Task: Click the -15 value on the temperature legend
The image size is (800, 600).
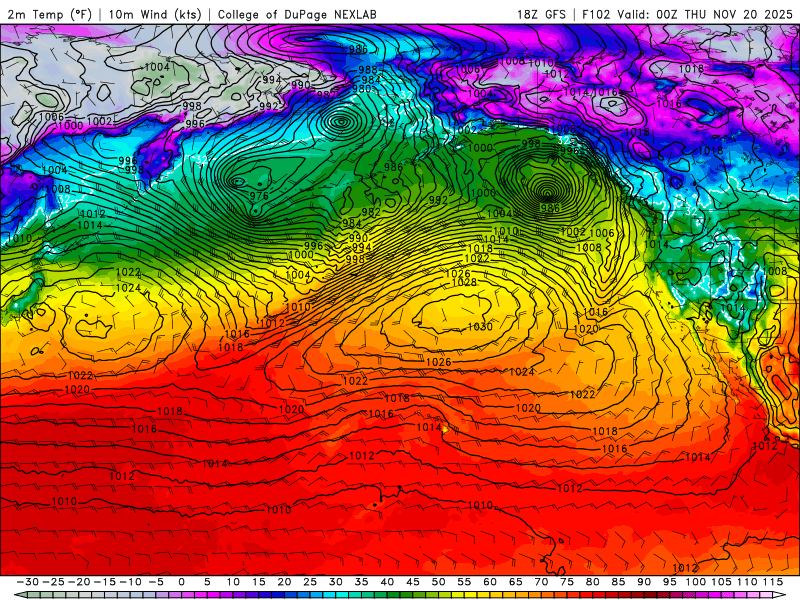Action: pos(105,582)
